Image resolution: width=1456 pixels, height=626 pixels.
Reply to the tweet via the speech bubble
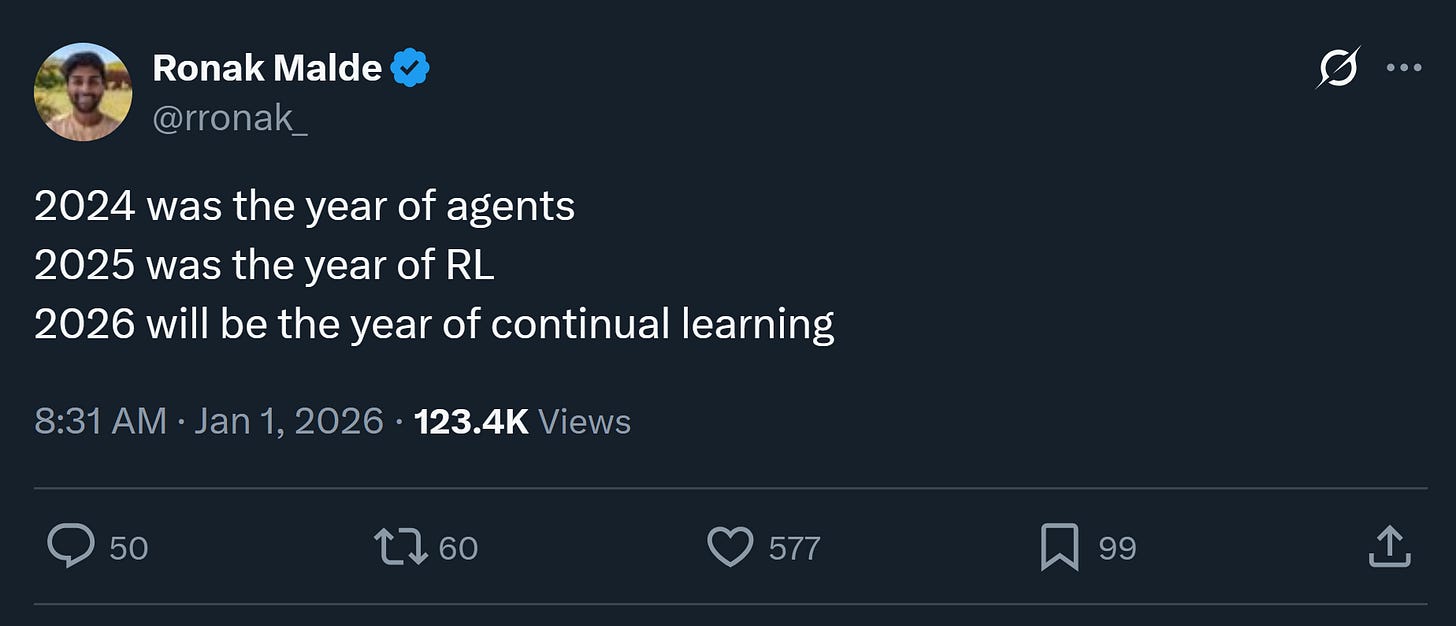[x=71, y=547]
